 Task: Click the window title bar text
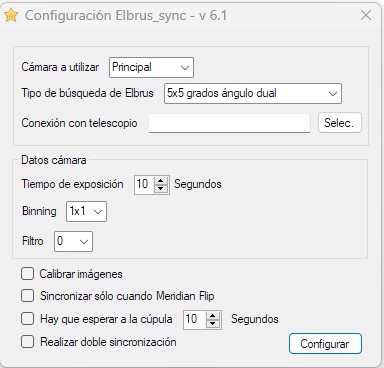(x=126, y=16)
